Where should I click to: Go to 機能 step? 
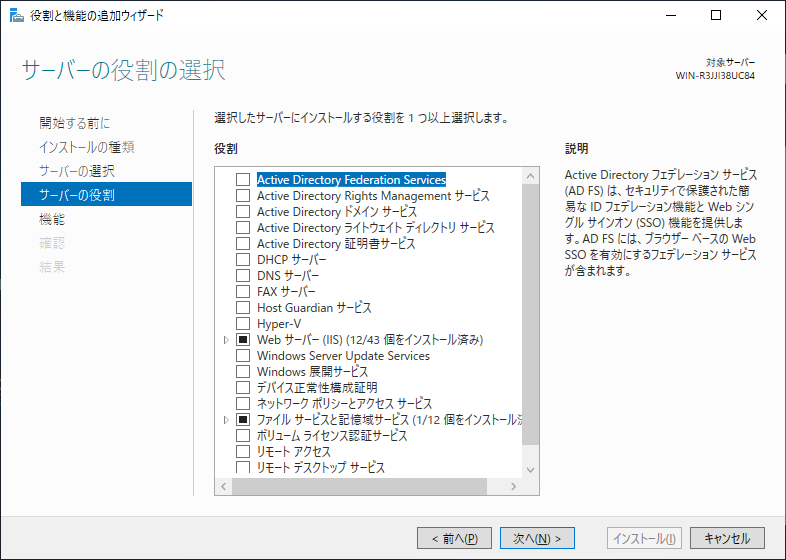[52, 219]
